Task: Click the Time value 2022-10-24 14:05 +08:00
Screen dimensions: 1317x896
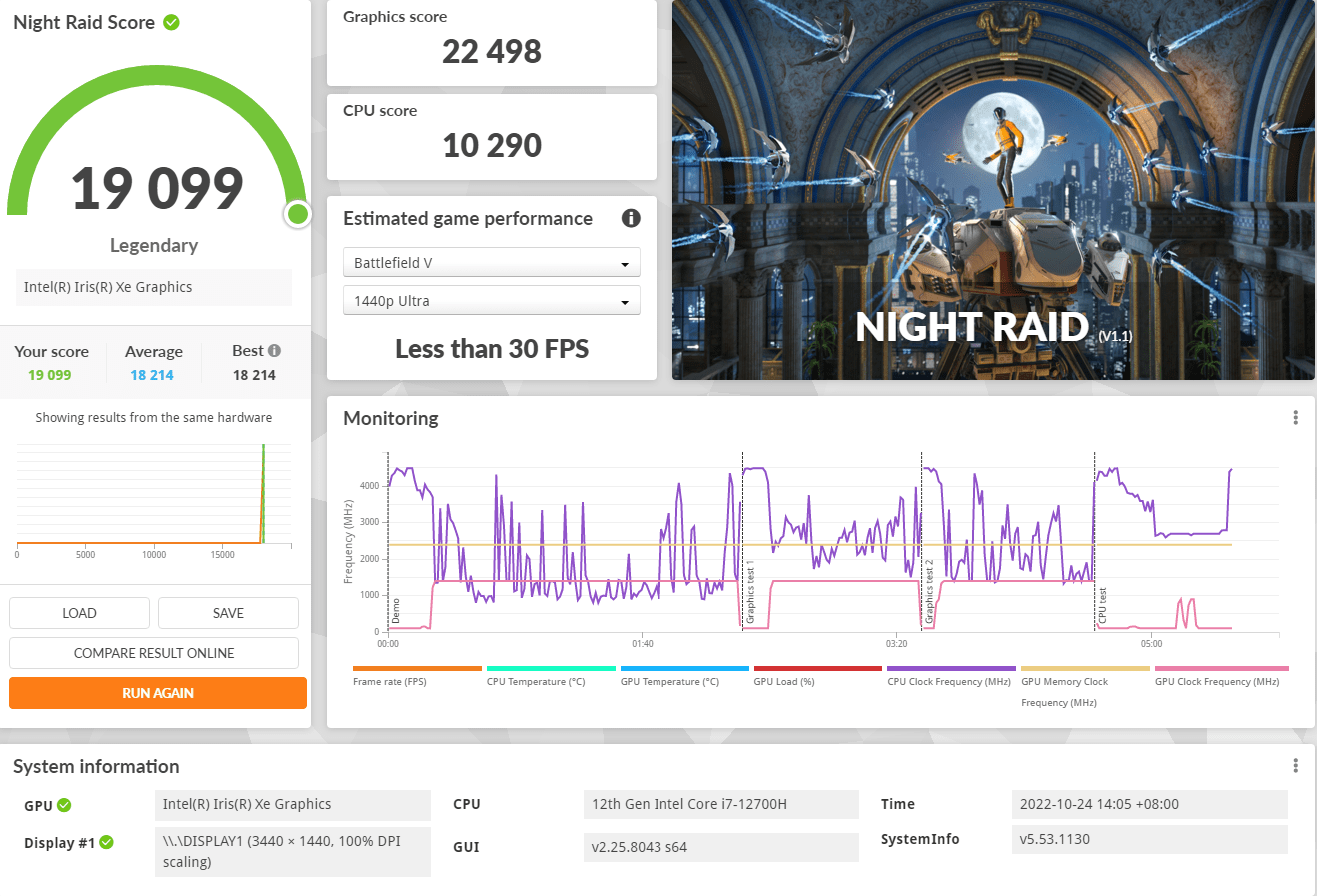Action: 1149,805
